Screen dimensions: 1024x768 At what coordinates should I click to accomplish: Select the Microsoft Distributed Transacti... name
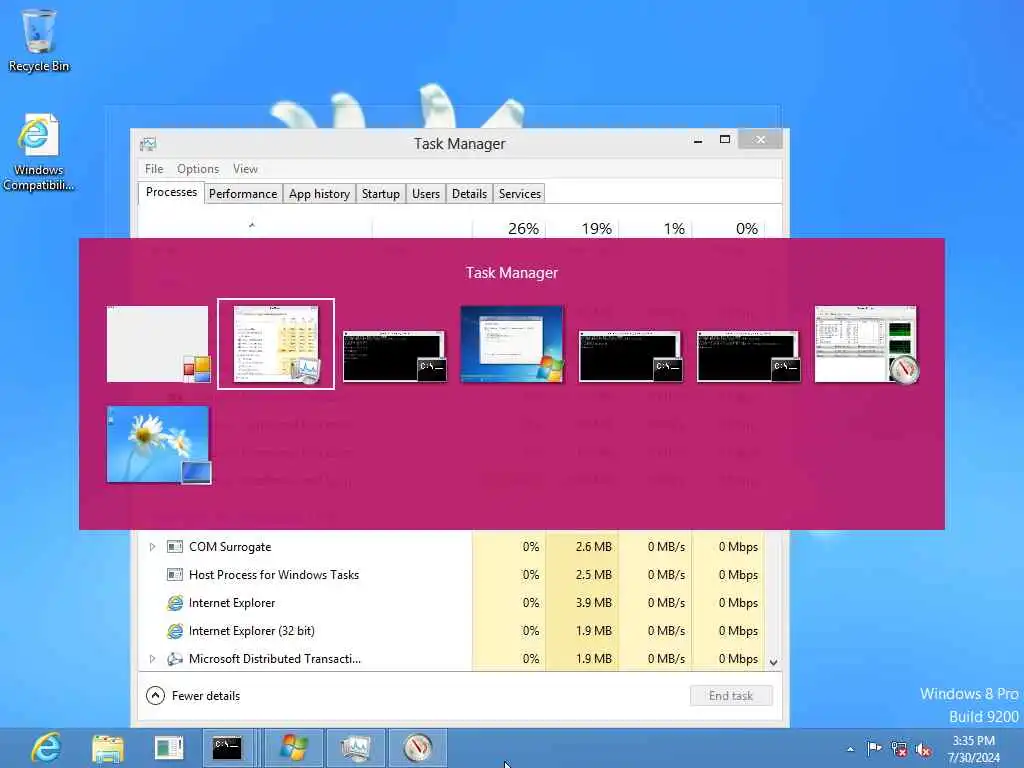click(275, 659)
